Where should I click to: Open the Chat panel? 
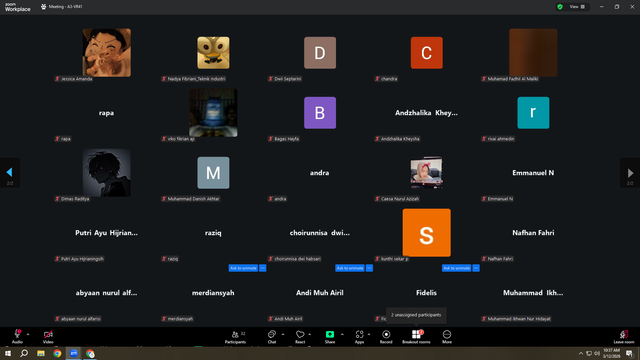pyautogui.click(x=272, y=337)
